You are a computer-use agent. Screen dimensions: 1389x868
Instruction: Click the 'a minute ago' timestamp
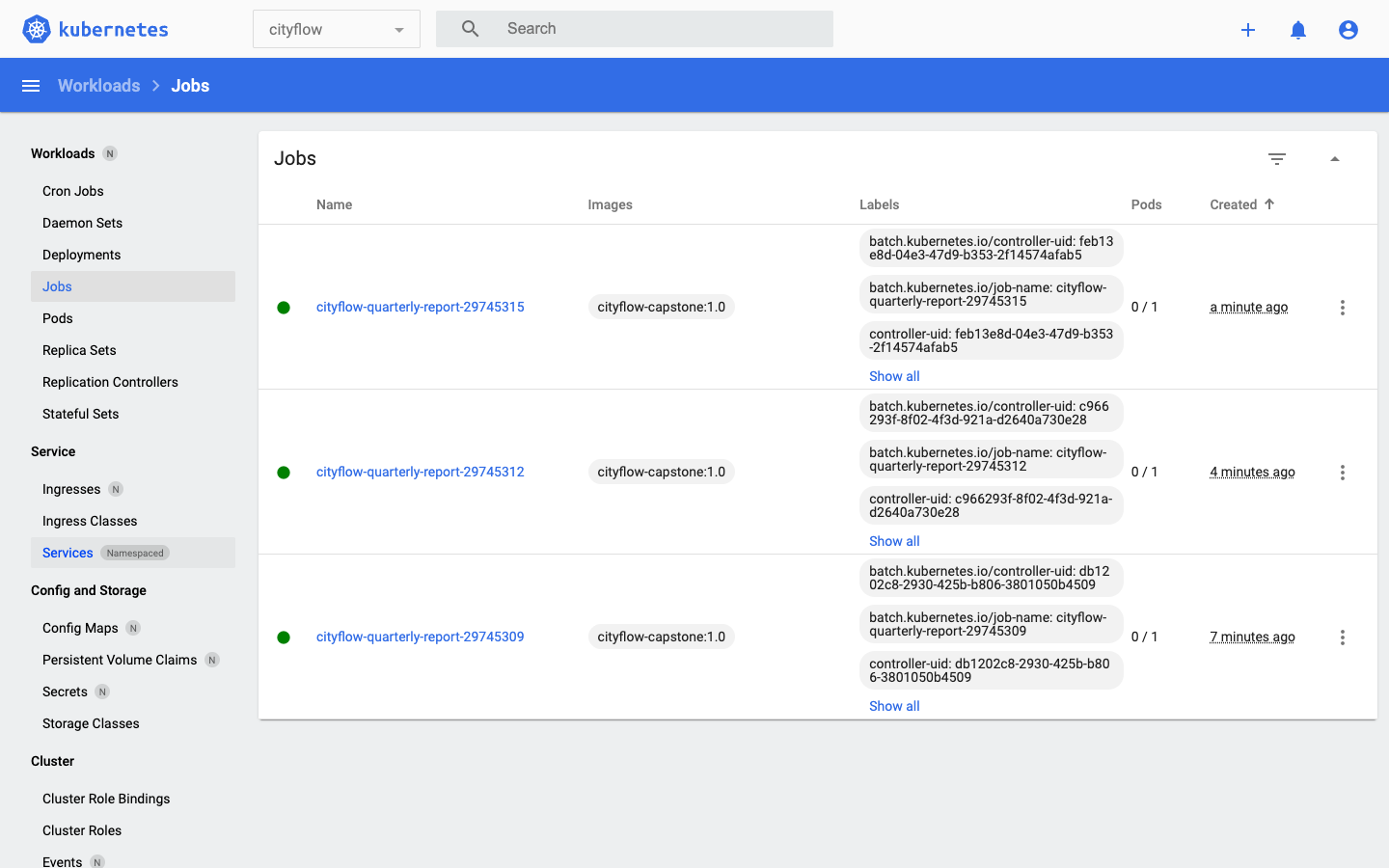coord(1249,307)
